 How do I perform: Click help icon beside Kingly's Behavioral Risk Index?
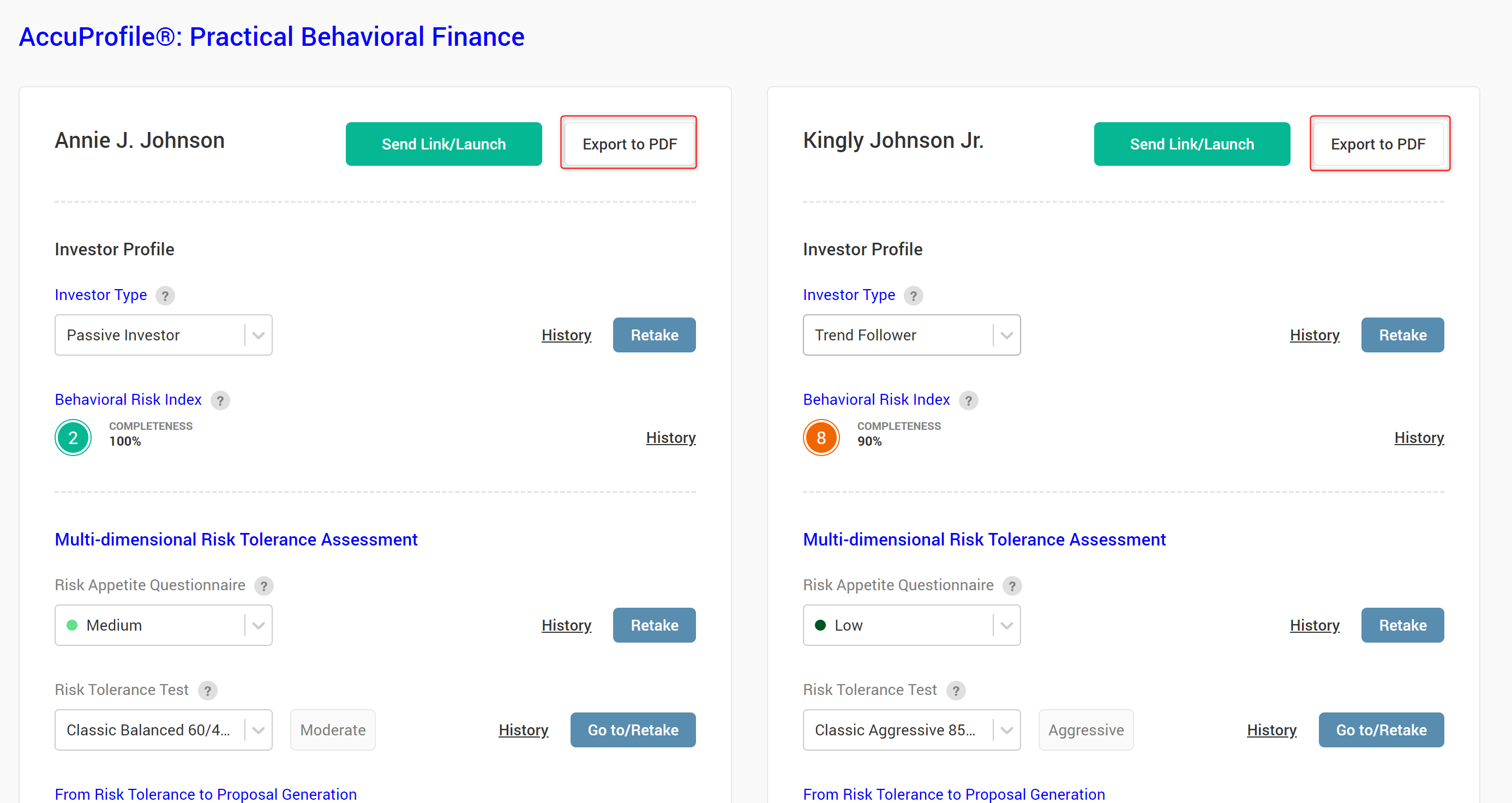[x=968, y=400]
